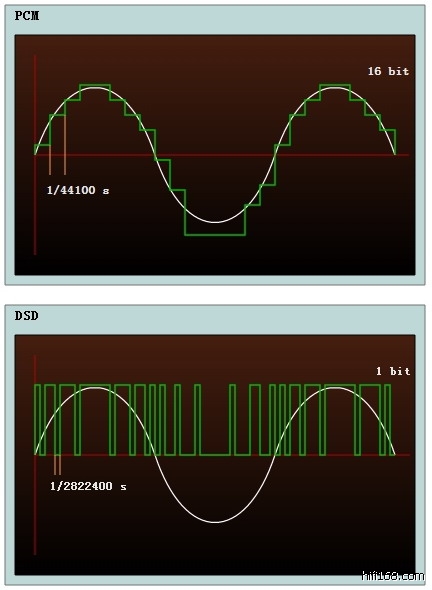Click the 1/44100 s sampling interval text
432x590 pixels.
[78, 190]
